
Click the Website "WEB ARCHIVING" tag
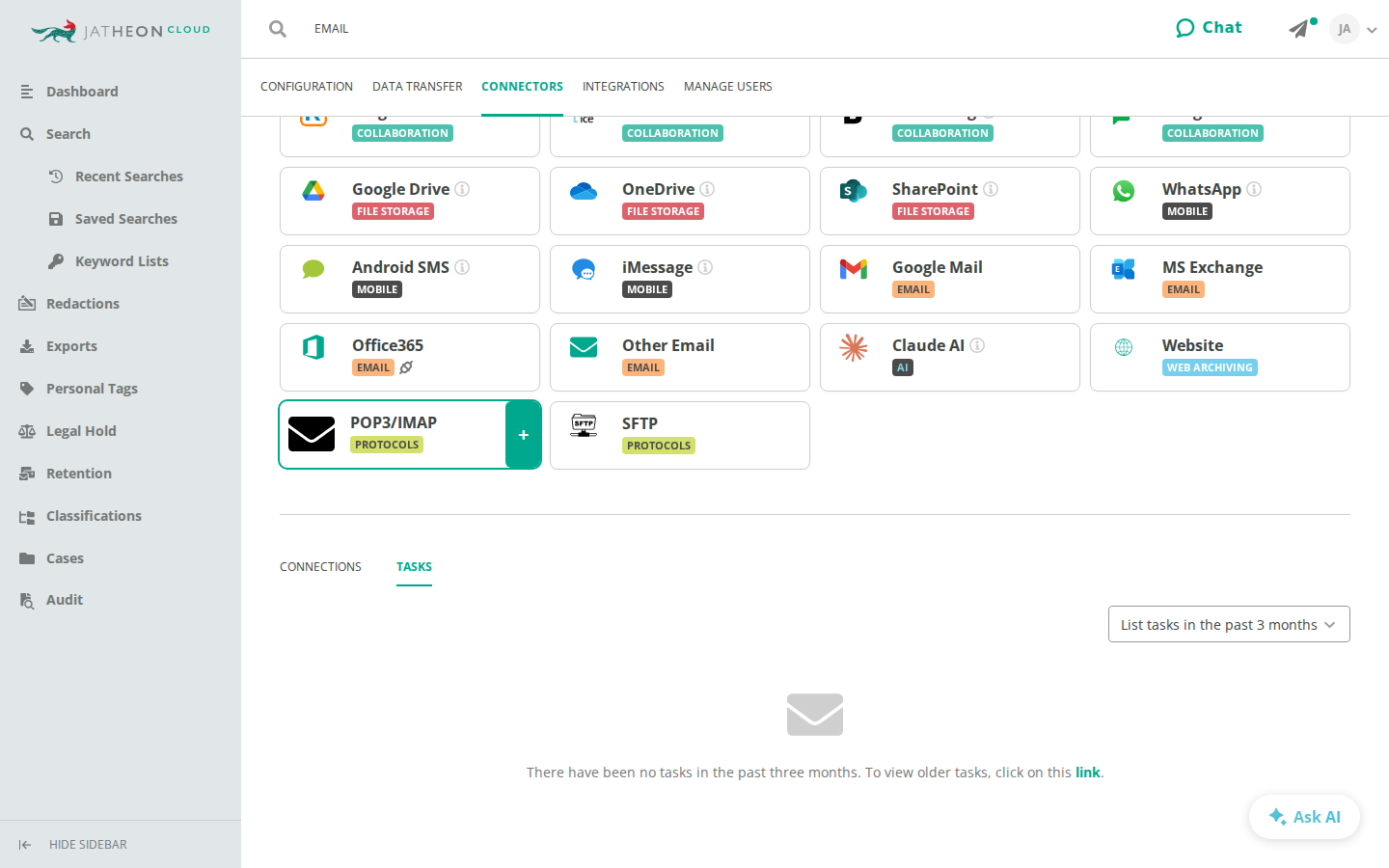coord(1210,367)
